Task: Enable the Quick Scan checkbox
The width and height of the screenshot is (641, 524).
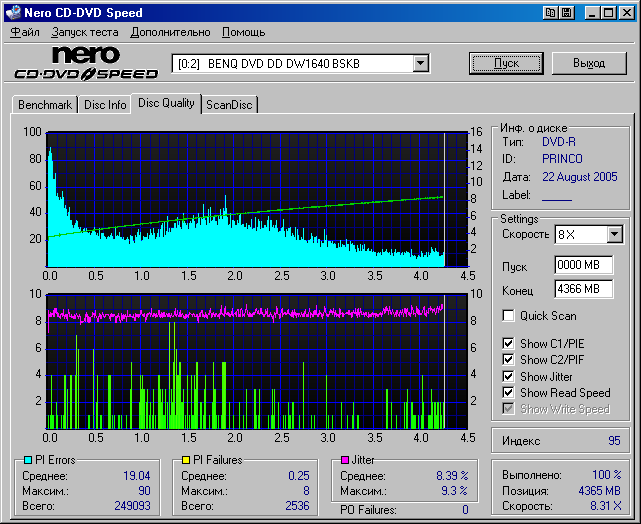Action: pyautogui.click(x=509, y=316)
